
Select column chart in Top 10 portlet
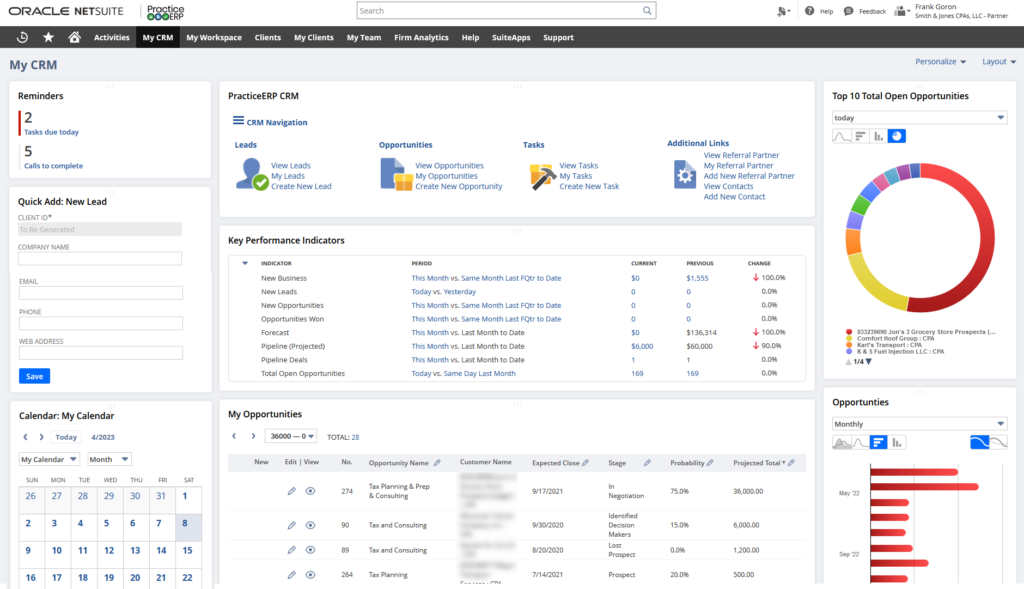click(878, 136)
